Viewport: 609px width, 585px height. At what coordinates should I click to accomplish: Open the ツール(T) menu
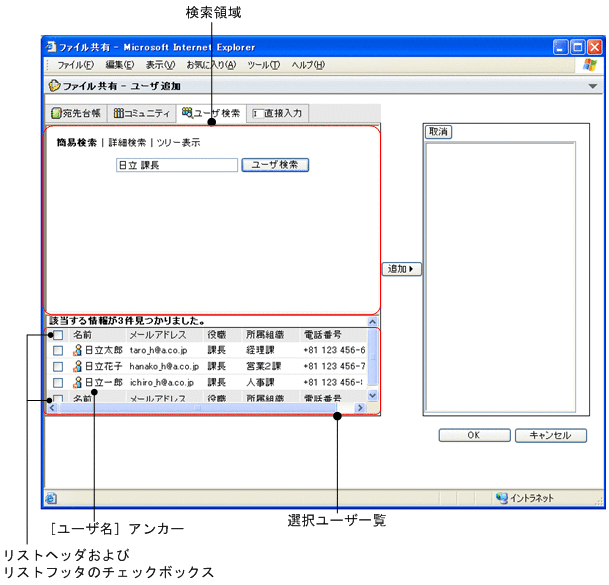263,65
